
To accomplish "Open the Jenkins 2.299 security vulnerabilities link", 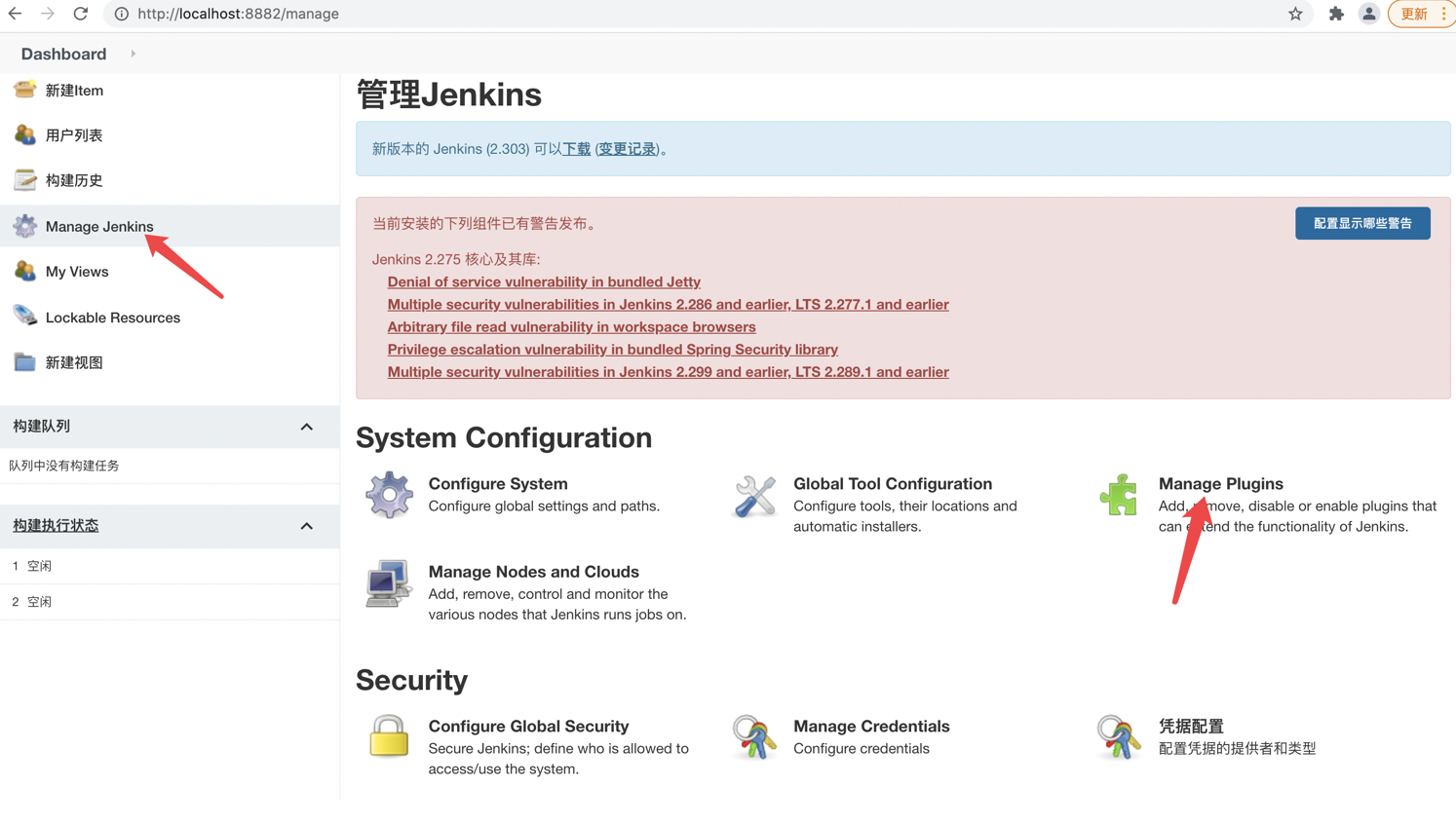I will [668, 371].
